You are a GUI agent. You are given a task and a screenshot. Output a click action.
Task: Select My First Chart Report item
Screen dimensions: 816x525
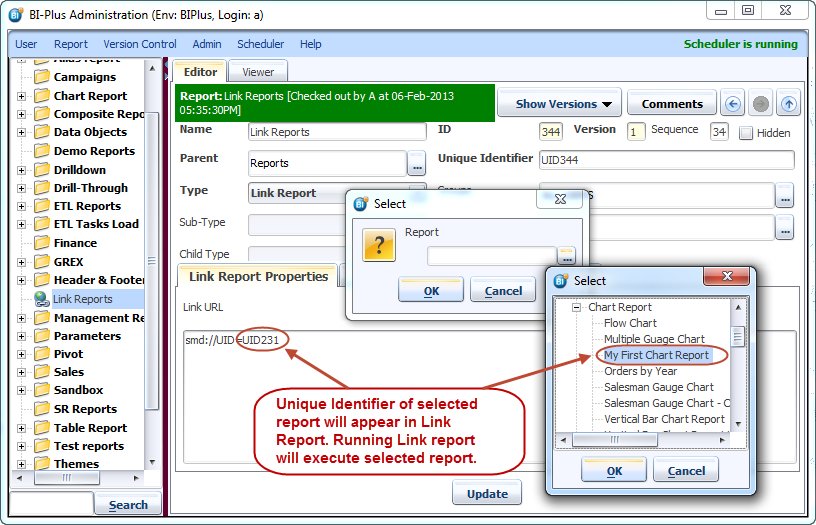pos(656,355)
